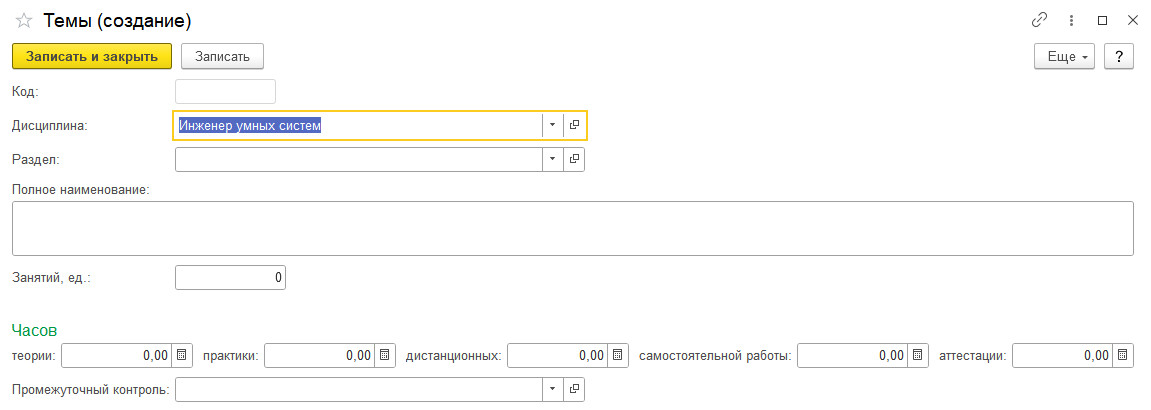Viewport: 1151px width, 410px height.
Task: Focus the Полное наименование text area
Action: (x=572, y=228)
